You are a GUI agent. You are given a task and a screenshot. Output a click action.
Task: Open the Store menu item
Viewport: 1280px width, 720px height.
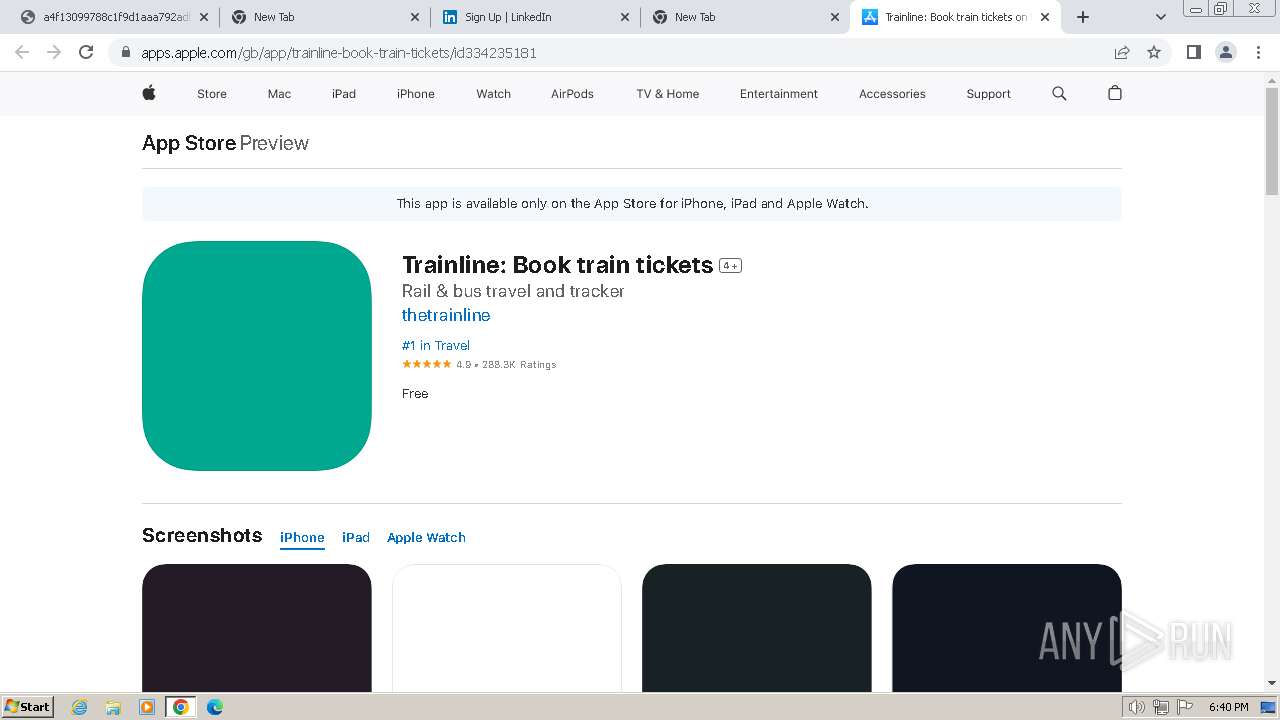coord(212,94)
